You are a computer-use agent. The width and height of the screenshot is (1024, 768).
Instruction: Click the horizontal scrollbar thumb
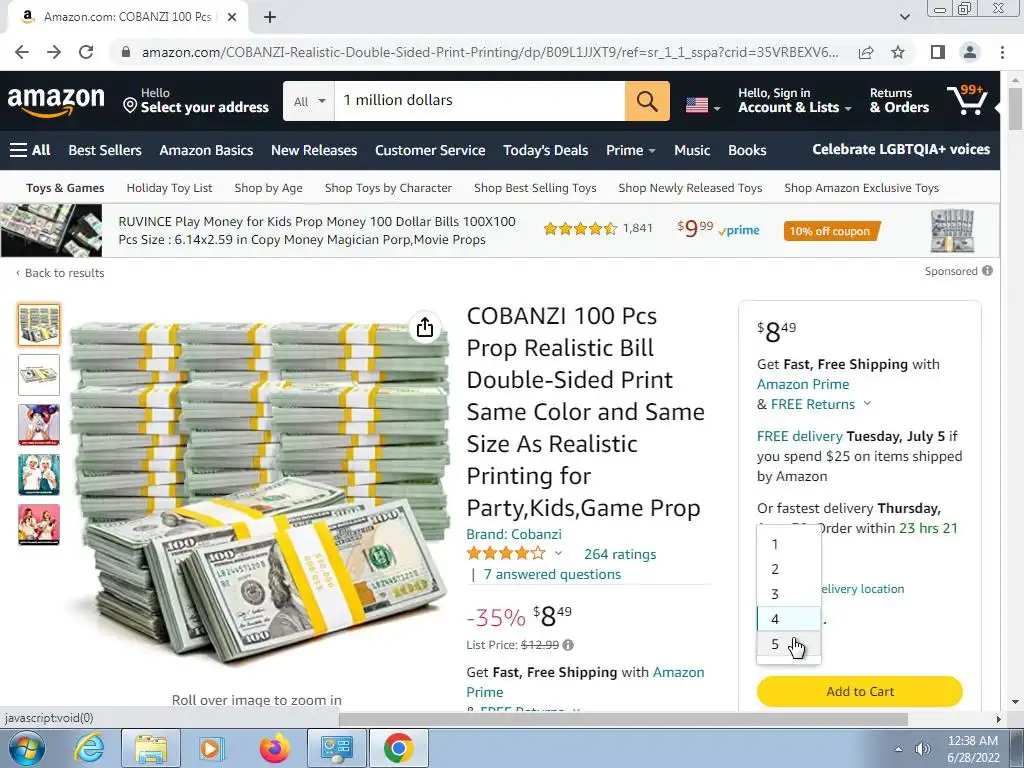tap(623, 720)
